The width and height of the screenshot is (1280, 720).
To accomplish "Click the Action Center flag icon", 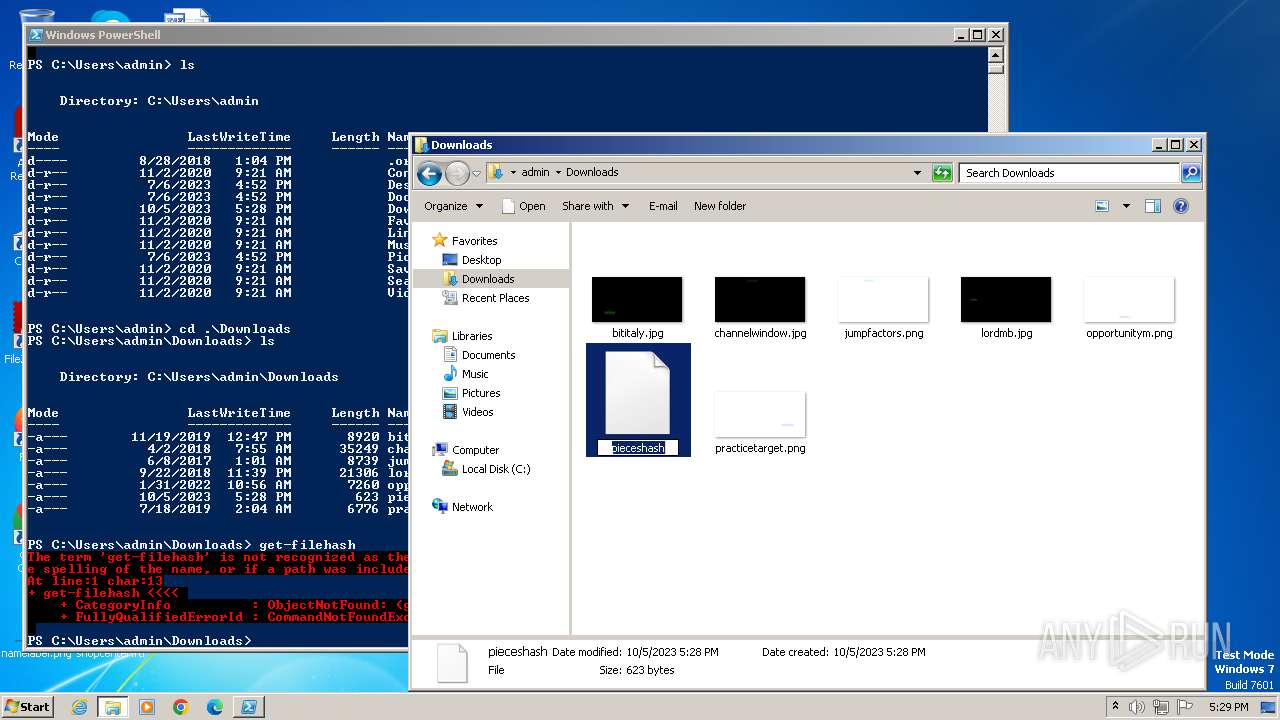I will coord(1185,707).
